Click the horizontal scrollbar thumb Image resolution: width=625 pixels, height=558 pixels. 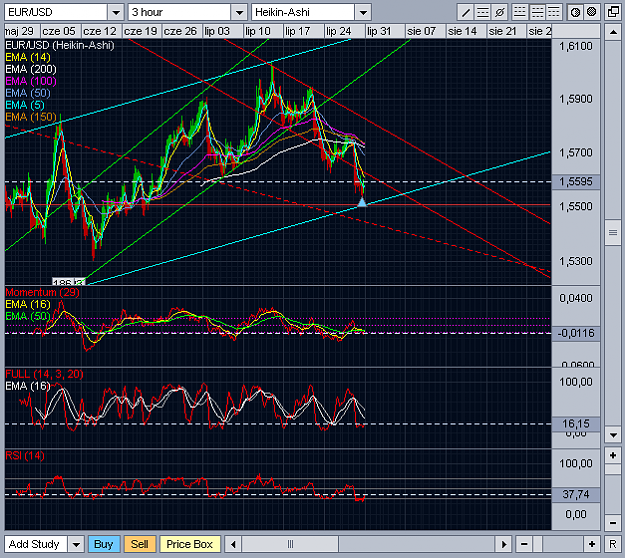(x=290, y=544)
